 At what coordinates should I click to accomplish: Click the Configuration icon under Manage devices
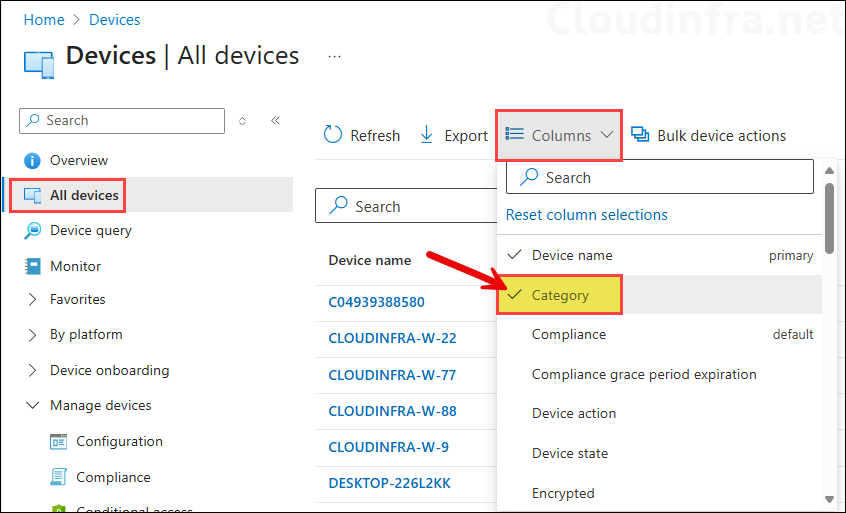click(59, 442)
